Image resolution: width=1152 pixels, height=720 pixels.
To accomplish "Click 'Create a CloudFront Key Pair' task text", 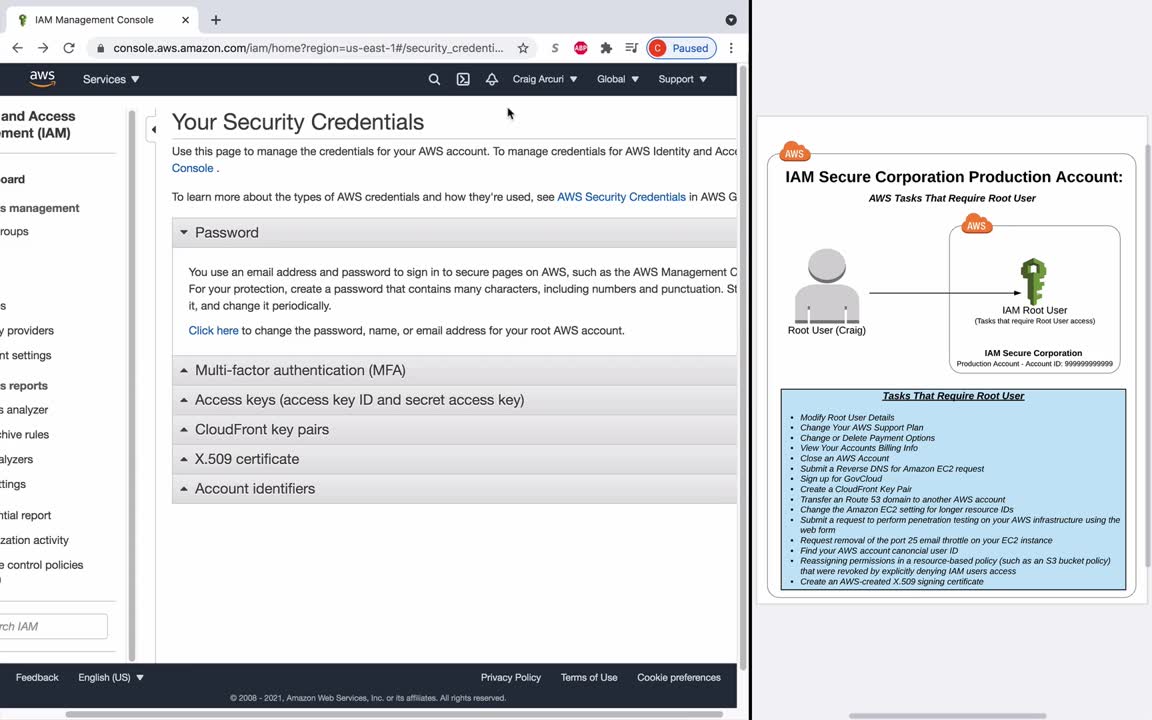I will tap(856, 489).
